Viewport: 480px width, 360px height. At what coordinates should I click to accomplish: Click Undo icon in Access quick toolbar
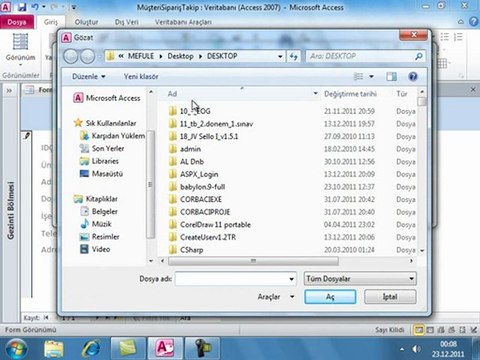coord(35,7)
